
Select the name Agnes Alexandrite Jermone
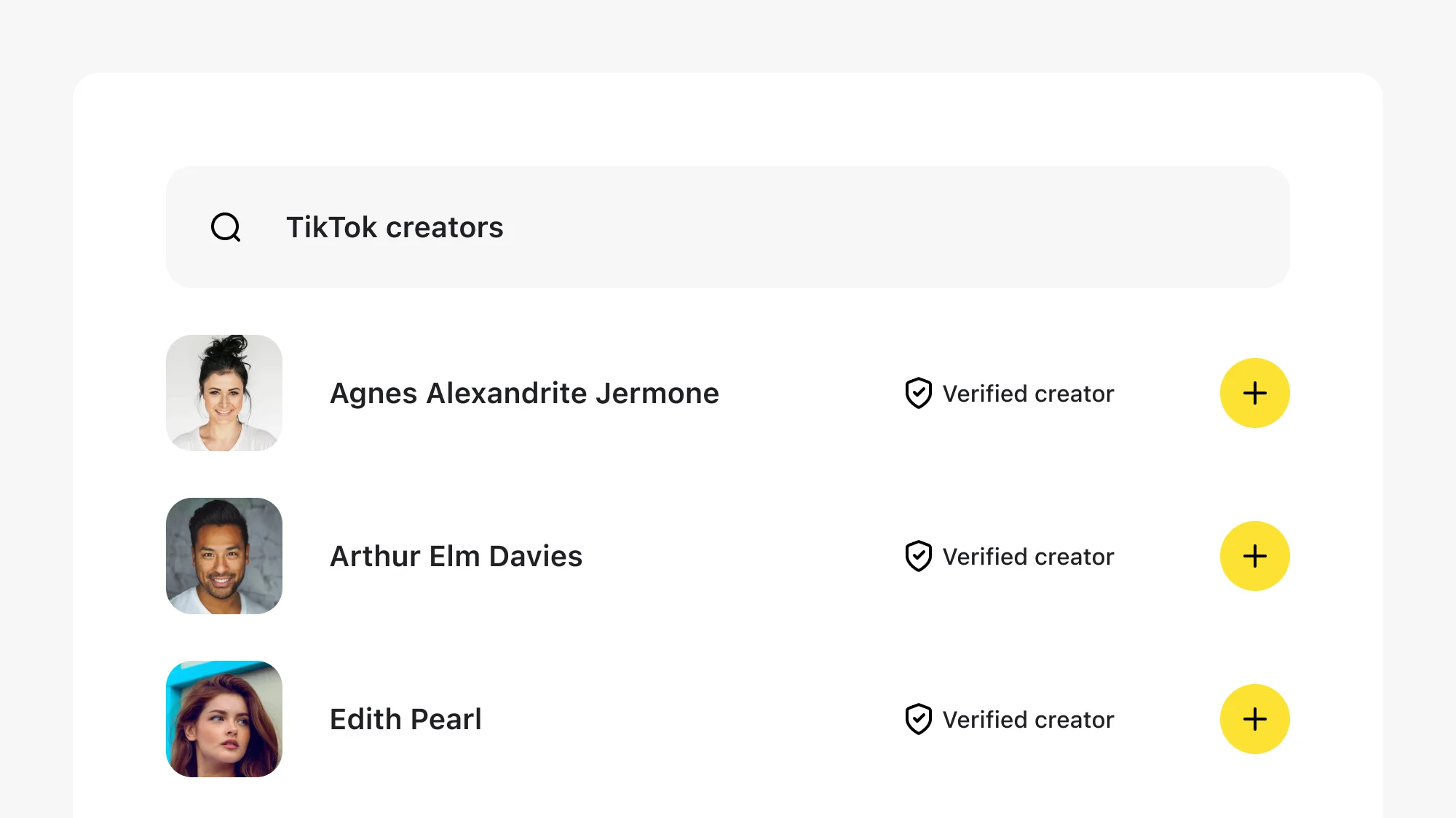point(524,393)
